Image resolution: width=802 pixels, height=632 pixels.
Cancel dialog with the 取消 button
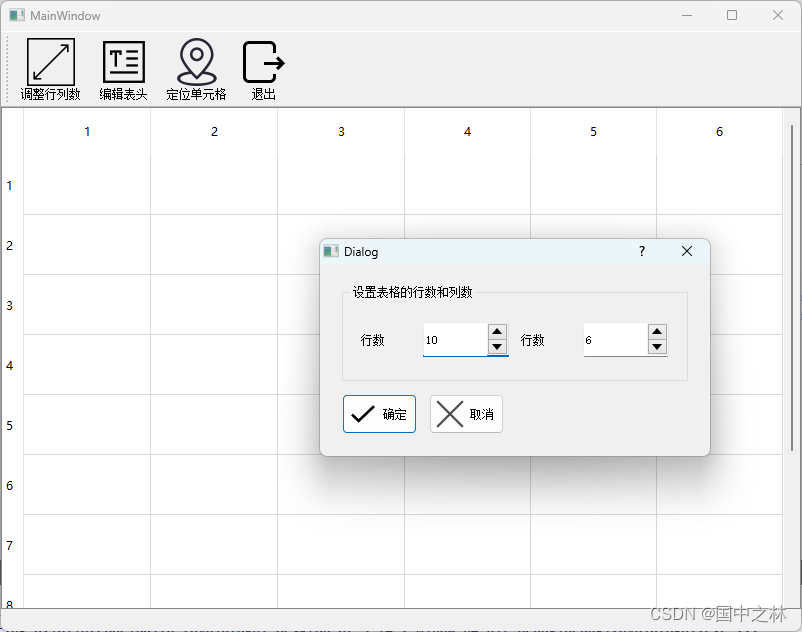tap(466, 414)
